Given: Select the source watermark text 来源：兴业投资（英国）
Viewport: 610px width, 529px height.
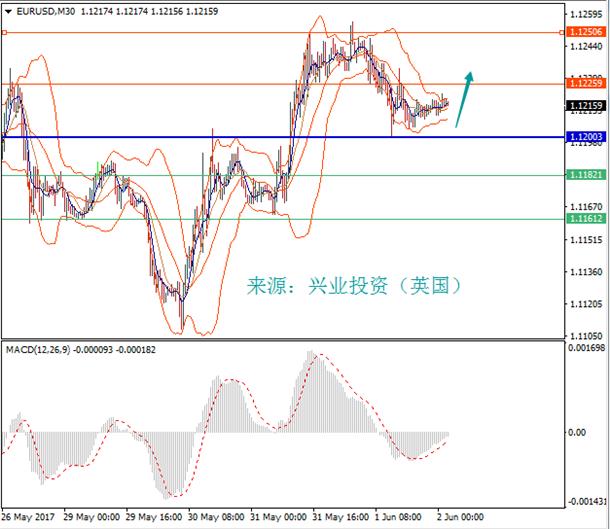Looking at the screenshot, I should tap(354, 286).
